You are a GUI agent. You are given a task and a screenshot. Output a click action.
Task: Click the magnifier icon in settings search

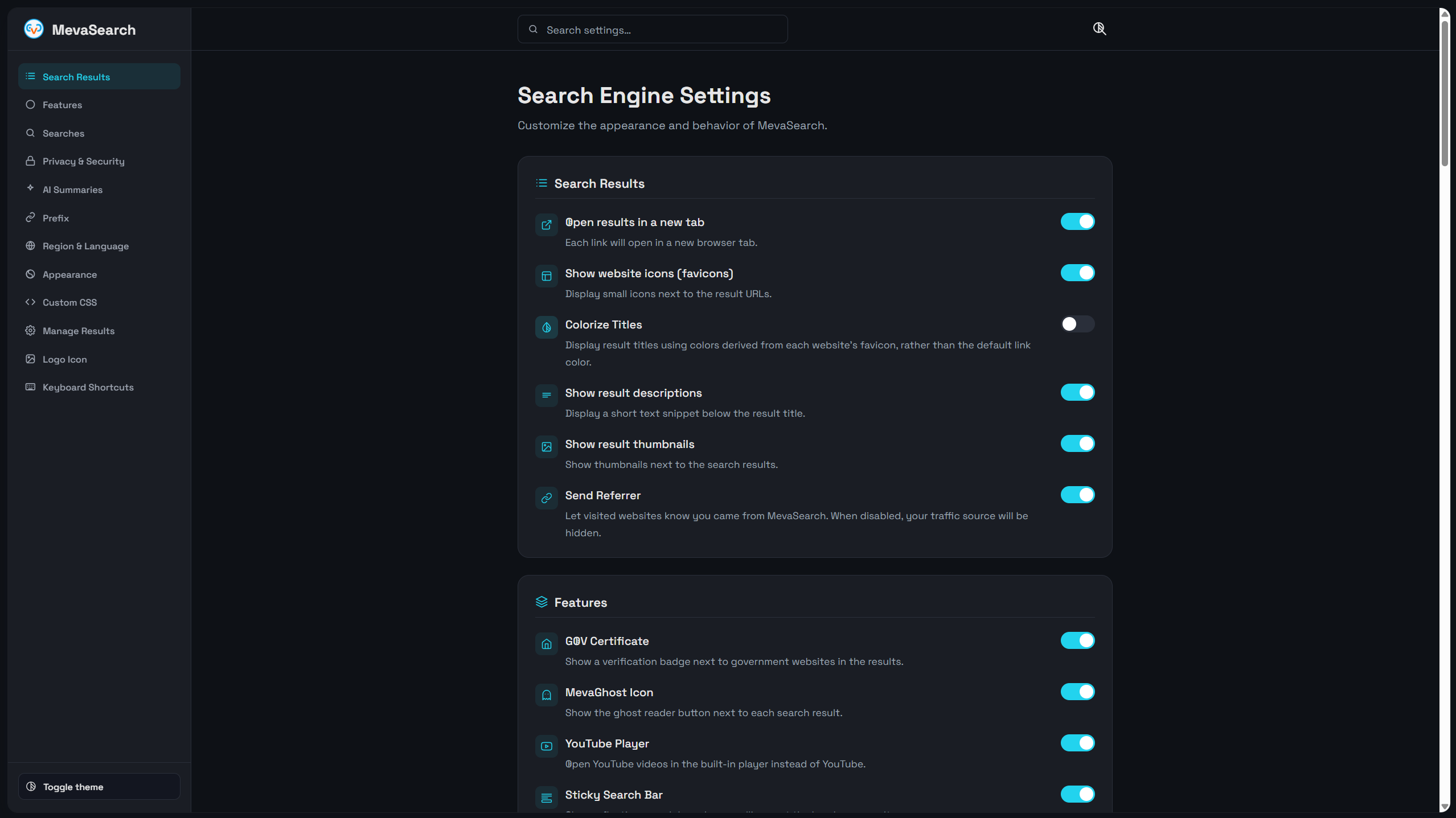[533, 29]
